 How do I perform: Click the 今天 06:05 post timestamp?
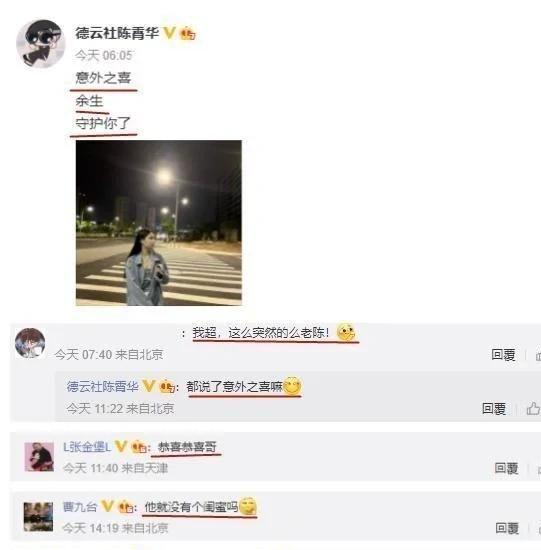(x=104, y=55)
